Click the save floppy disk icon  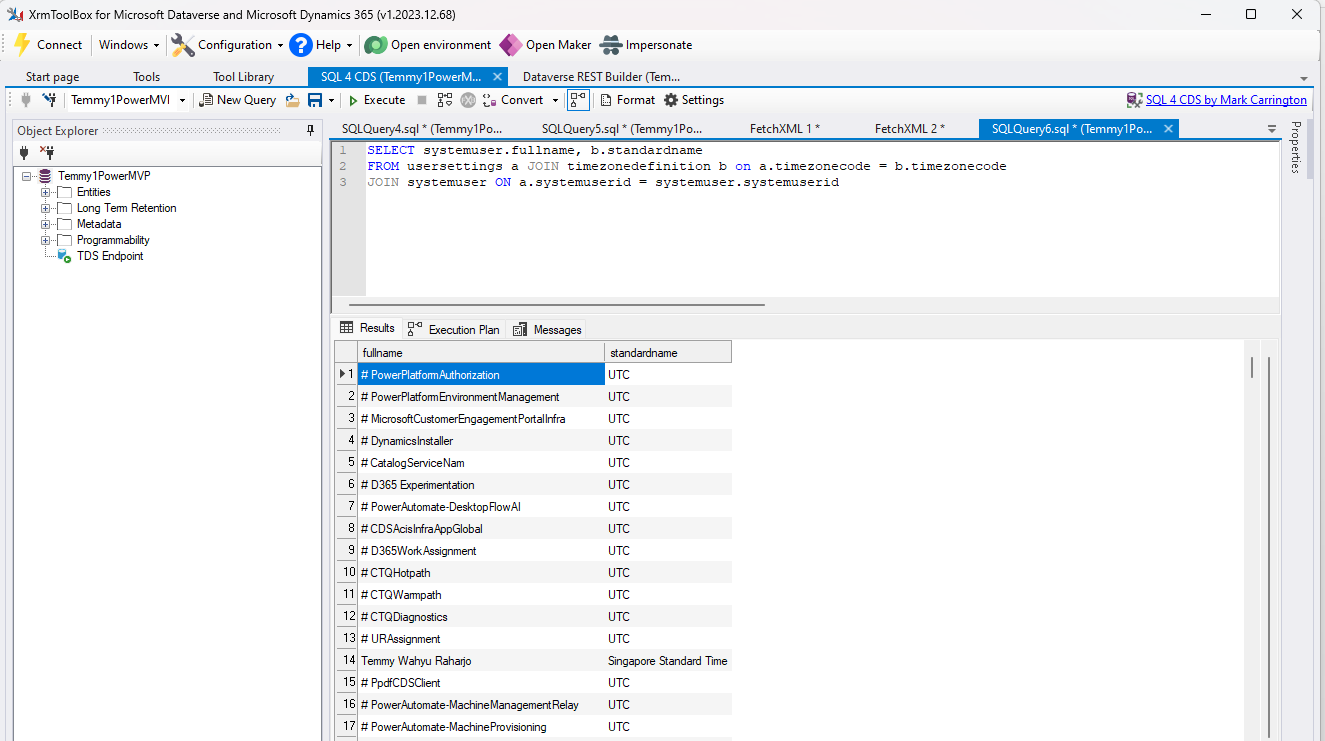click(315, 100)
